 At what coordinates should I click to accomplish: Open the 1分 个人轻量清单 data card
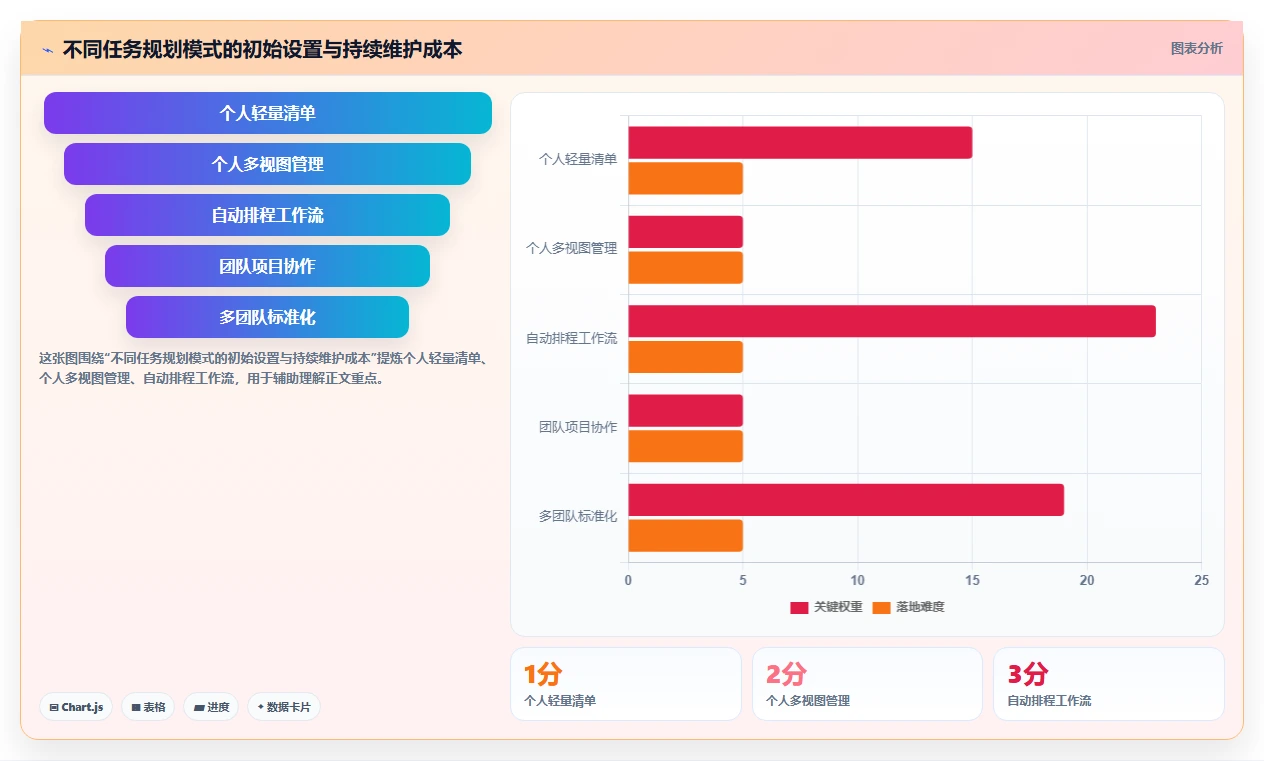click(626, 684)
